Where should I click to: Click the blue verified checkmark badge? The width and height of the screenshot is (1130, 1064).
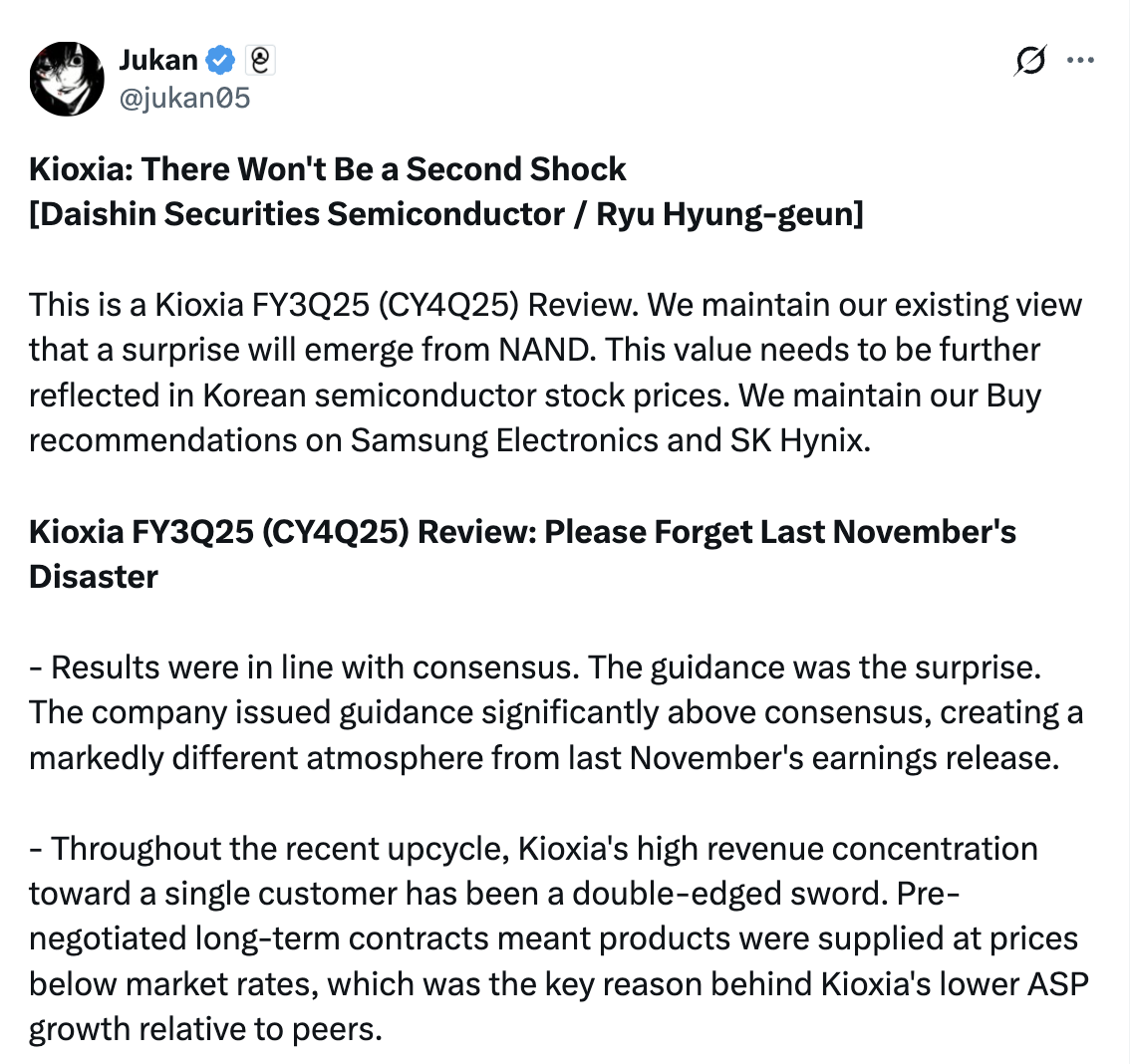pos(220,61)
